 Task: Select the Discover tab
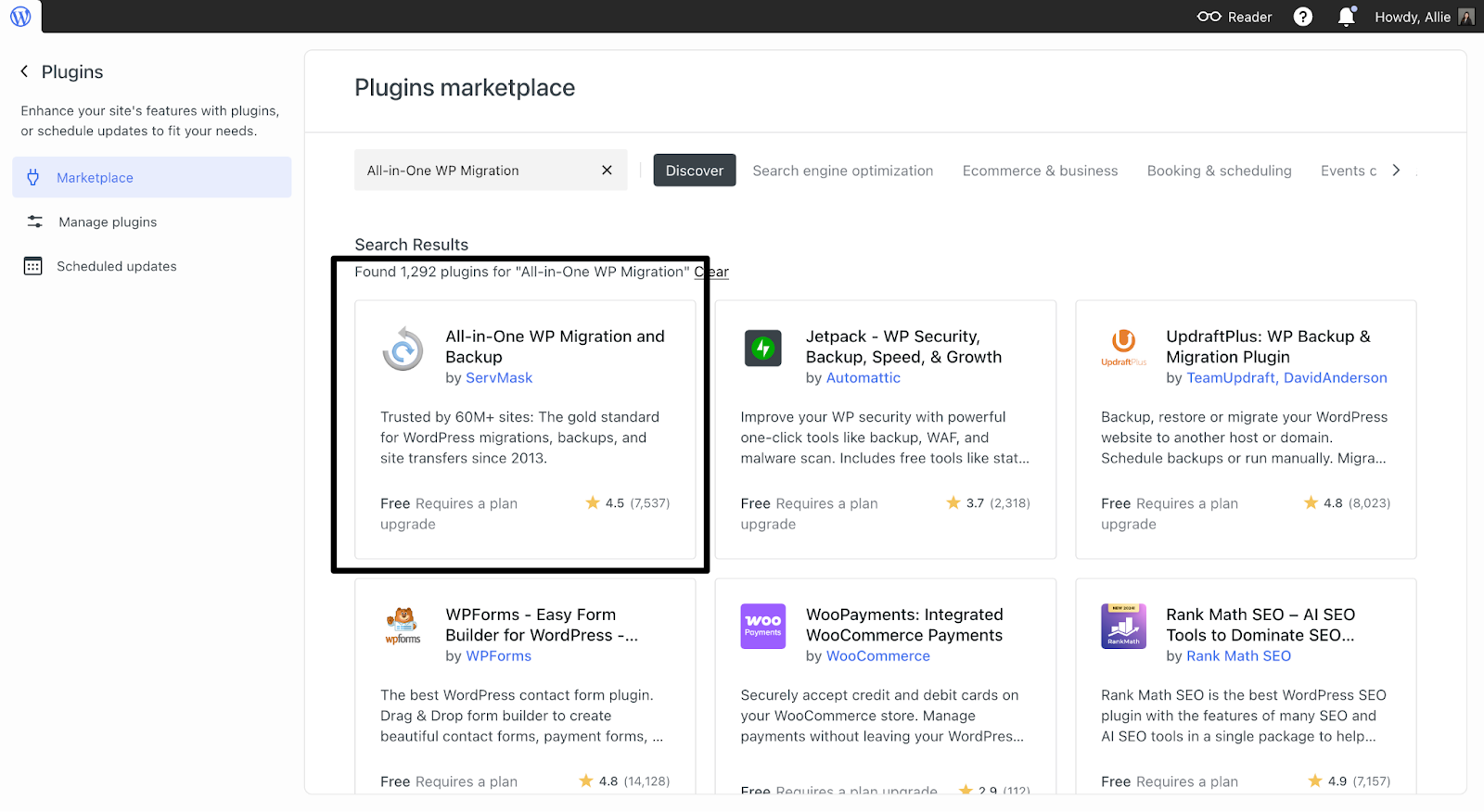pos(695,171)
